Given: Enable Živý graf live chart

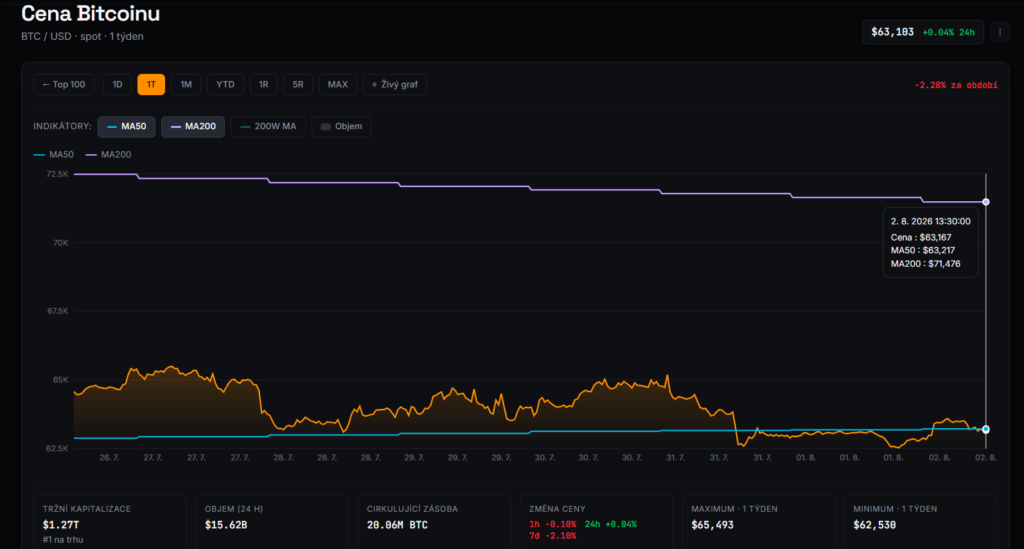Looking at the screenshot, I should [395, 84].
